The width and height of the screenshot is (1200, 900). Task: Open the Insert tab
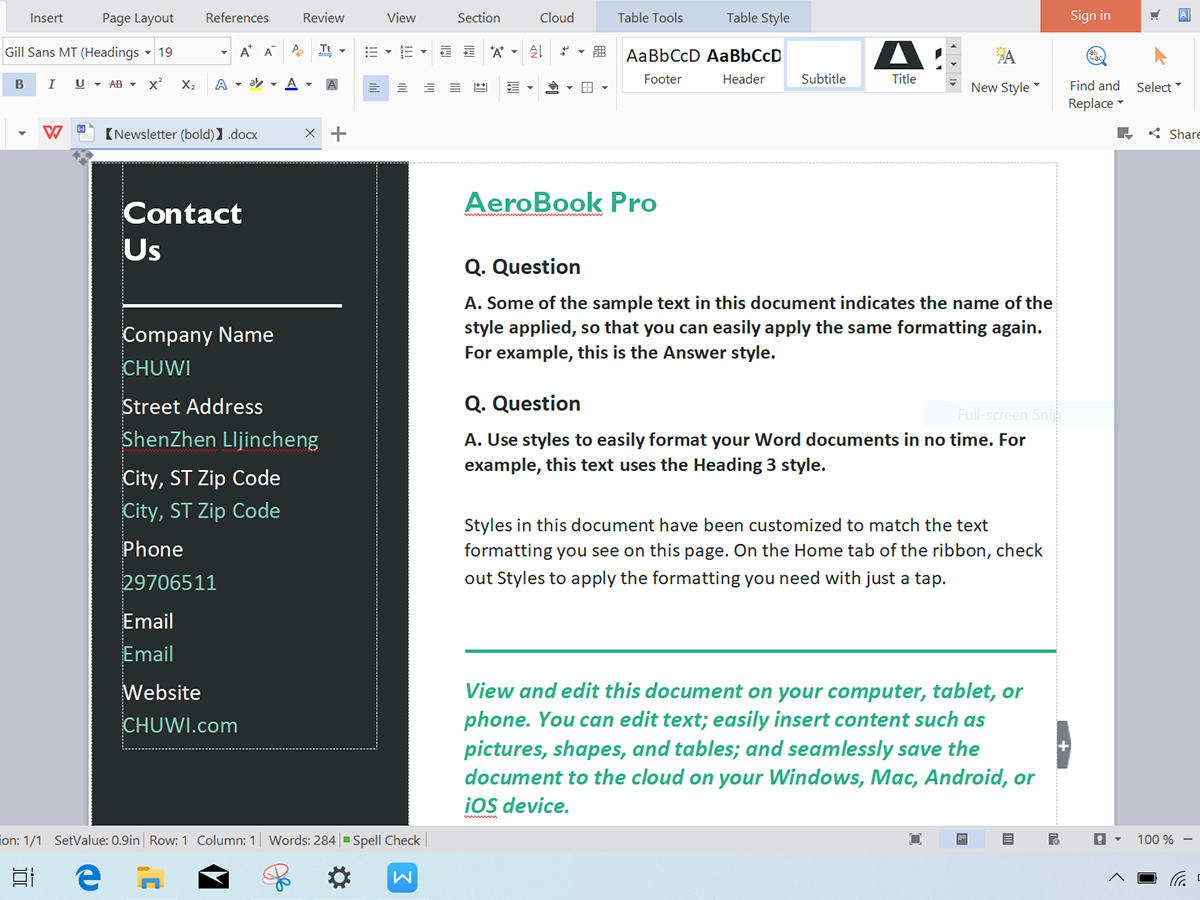[46, 17]
